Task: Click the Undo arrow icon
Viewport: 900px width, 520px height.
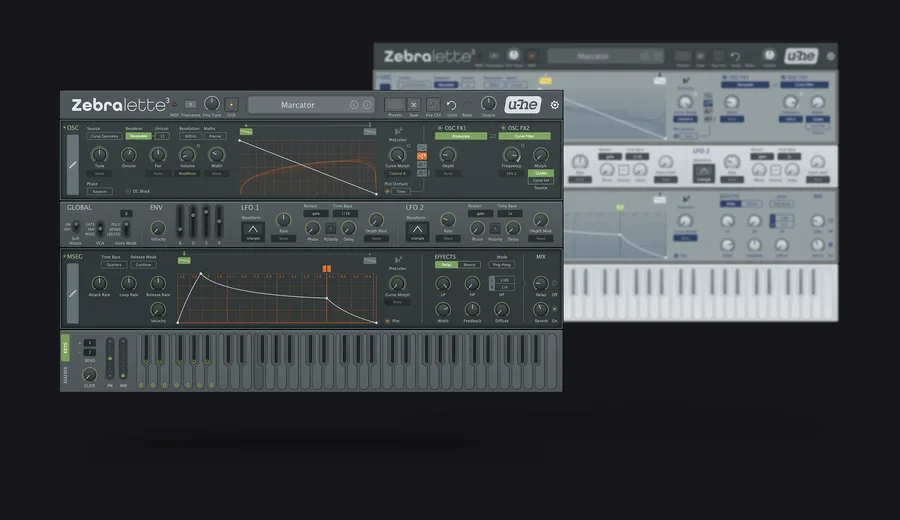Action: (452, 105)
